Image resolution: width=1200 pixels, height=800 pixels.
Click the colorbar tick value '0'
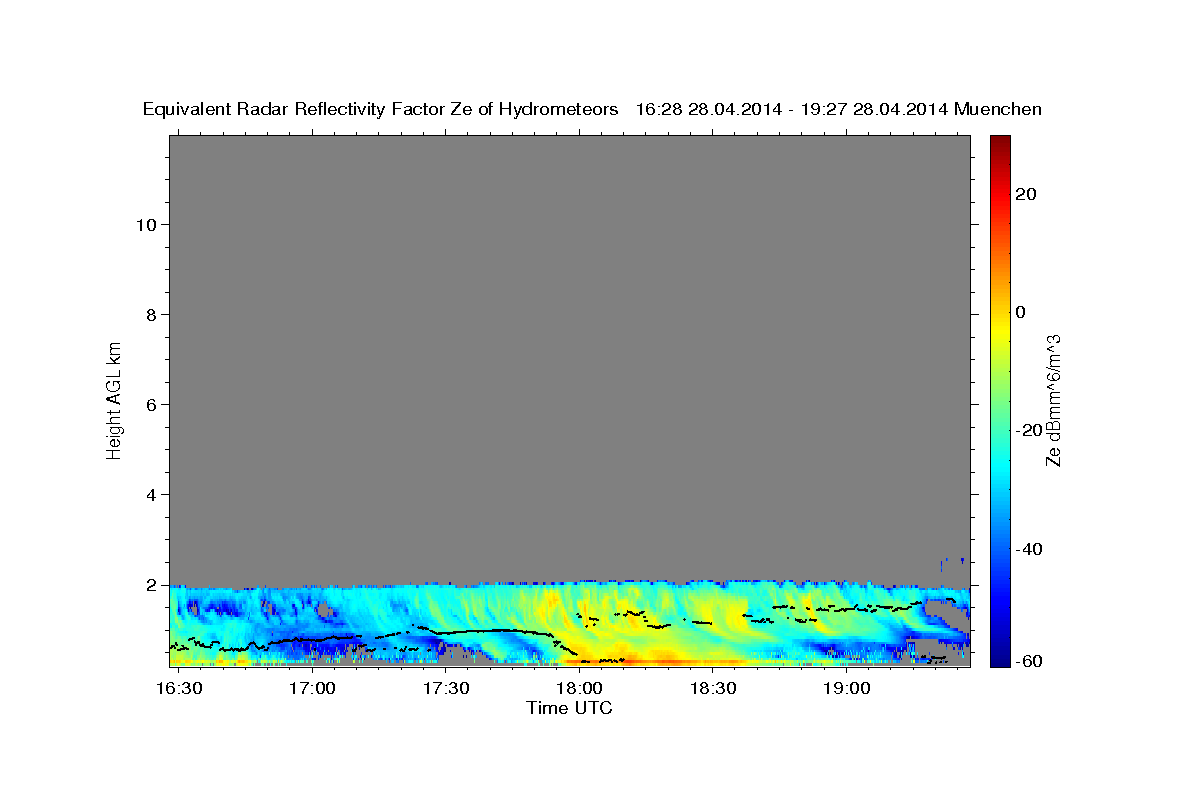pos(1021,312)
